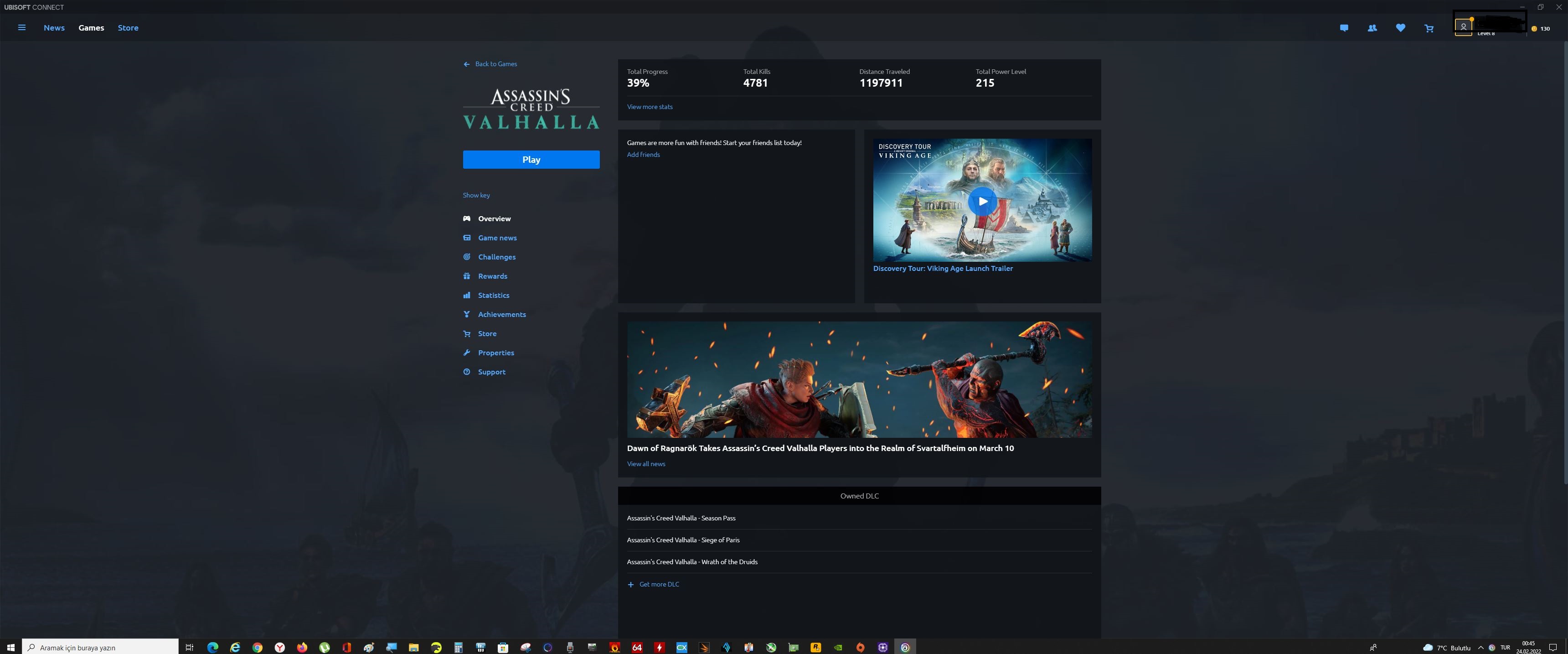
Task: Open the Dawn of Ragnarök news headline
Action: [820, 448]
